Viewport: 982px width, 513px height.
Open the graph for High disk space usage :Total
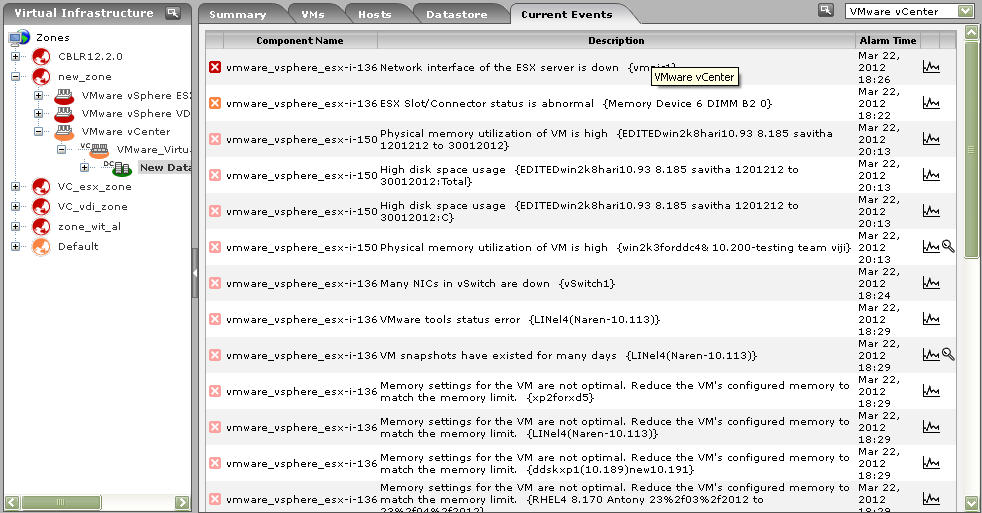pyautogui.click(x=931, y=175)
